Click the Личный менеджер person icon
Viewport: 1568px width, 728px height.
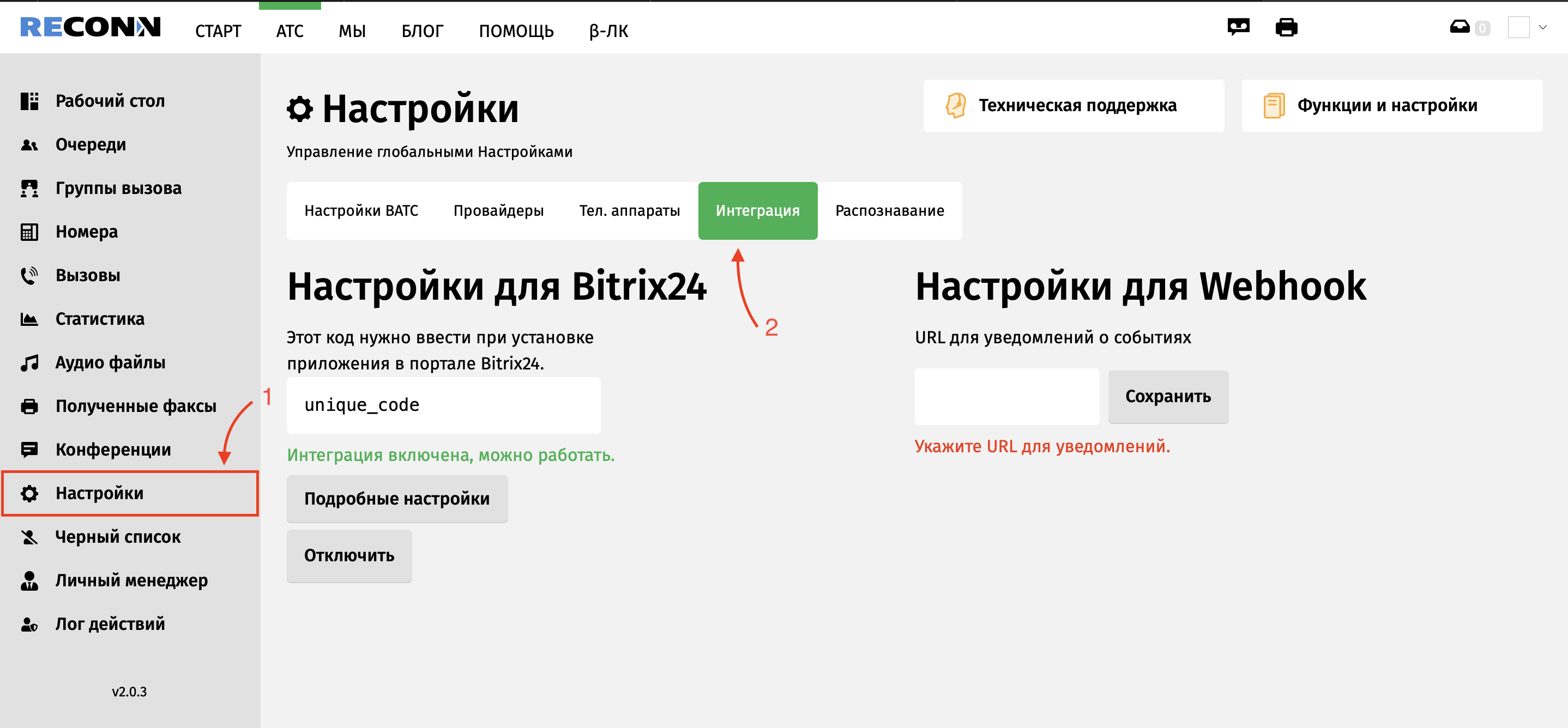29,580
